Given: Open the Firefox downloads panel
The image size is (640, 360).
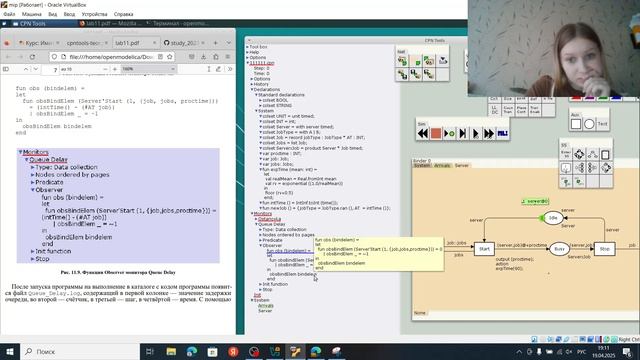Looking at the screenshot, I should (x=203, y=57).
